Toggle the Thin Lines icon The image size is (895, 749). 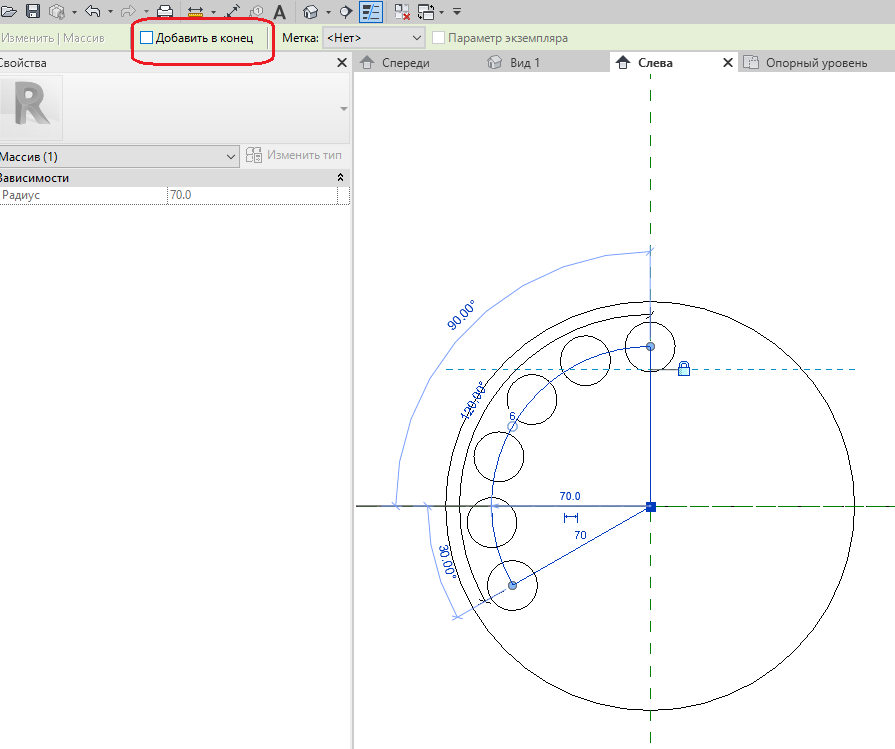coord(371,11)
